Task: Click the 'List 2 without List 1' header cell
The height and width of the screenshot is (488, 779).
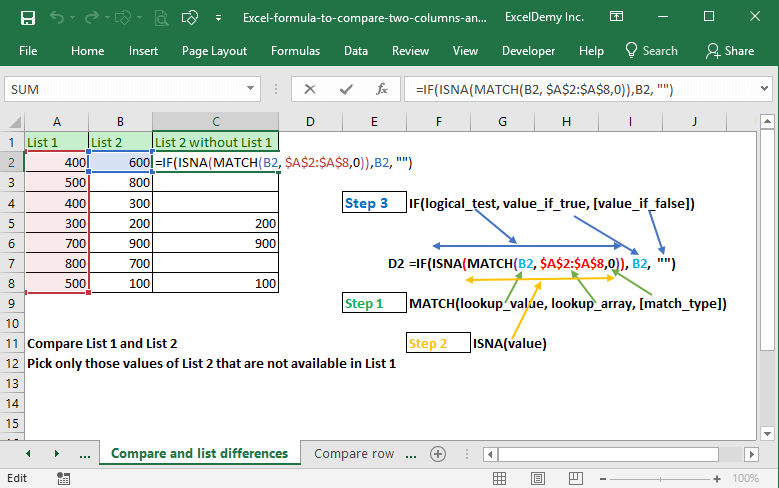Action: [x=216, y=142]
